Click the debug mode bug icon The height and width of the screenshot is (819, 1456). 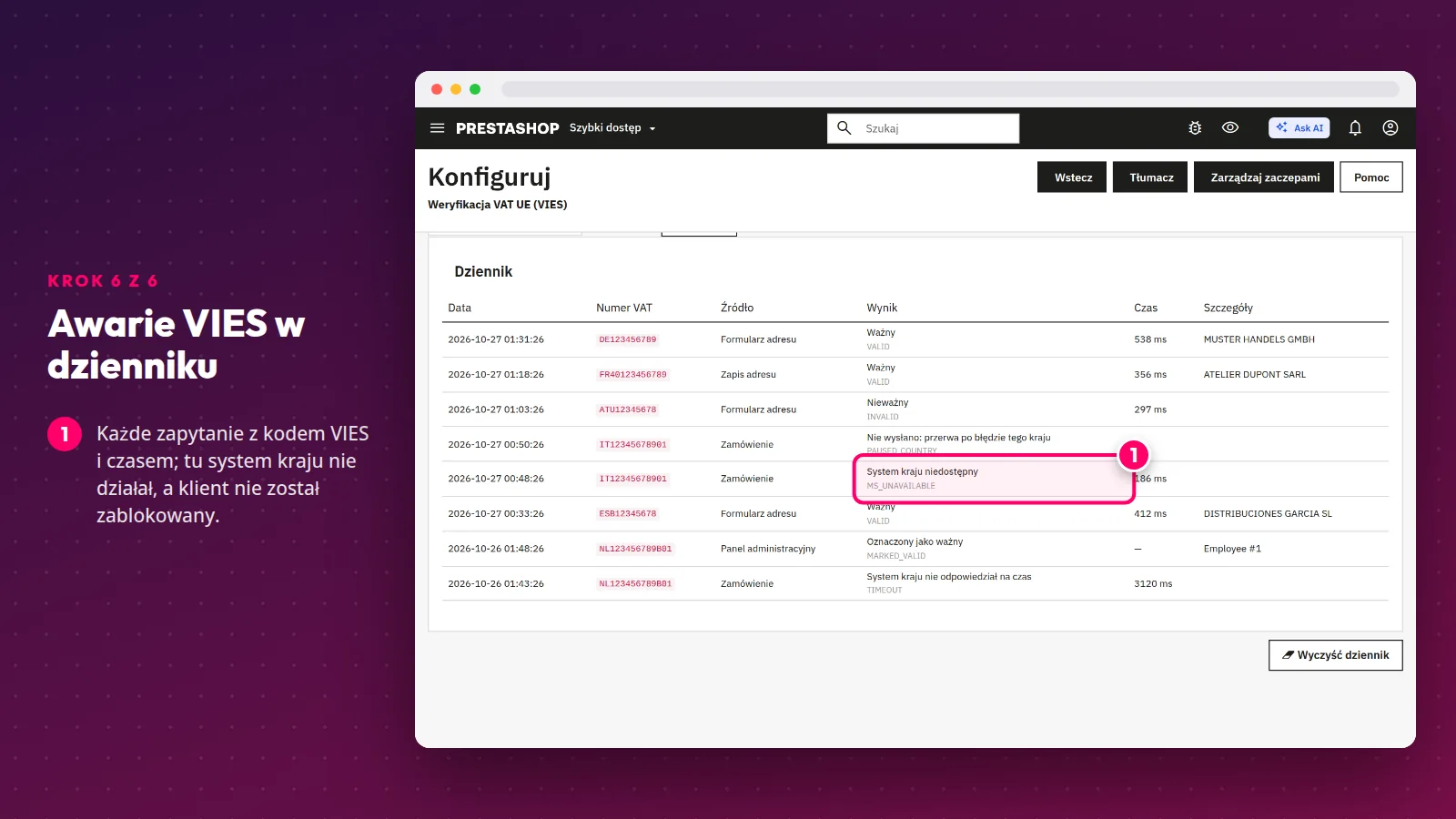(x=1195, y=128)
